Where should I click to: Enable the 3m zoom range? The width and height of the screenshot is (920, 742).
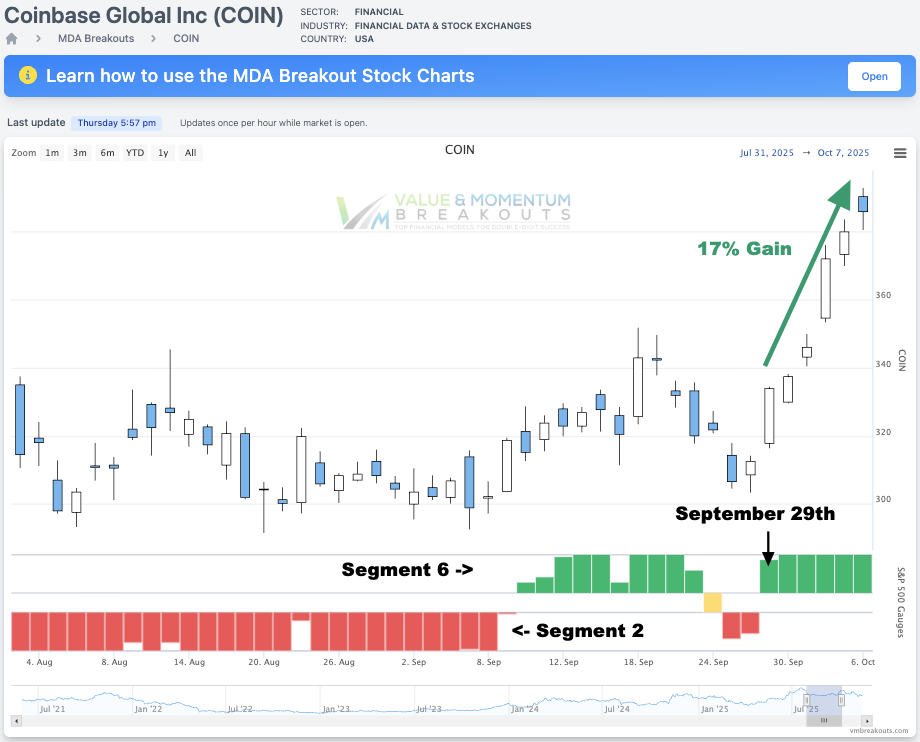click(x=79, y=153)
